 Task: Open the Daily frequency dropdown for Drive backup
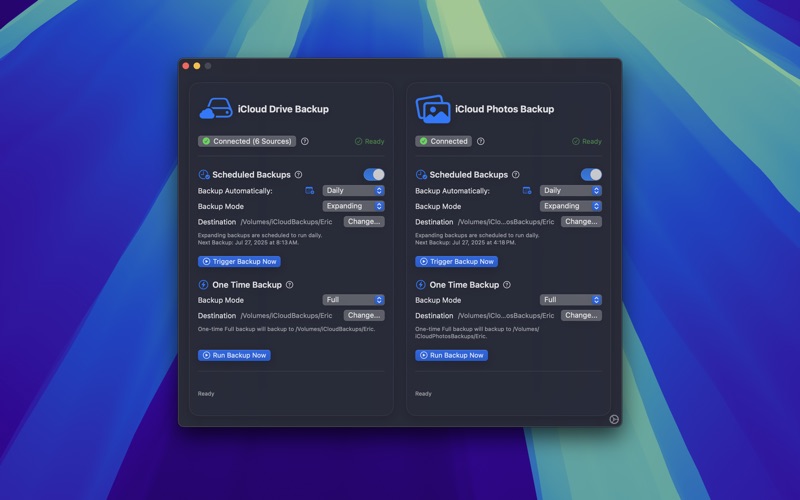[354, 190]
